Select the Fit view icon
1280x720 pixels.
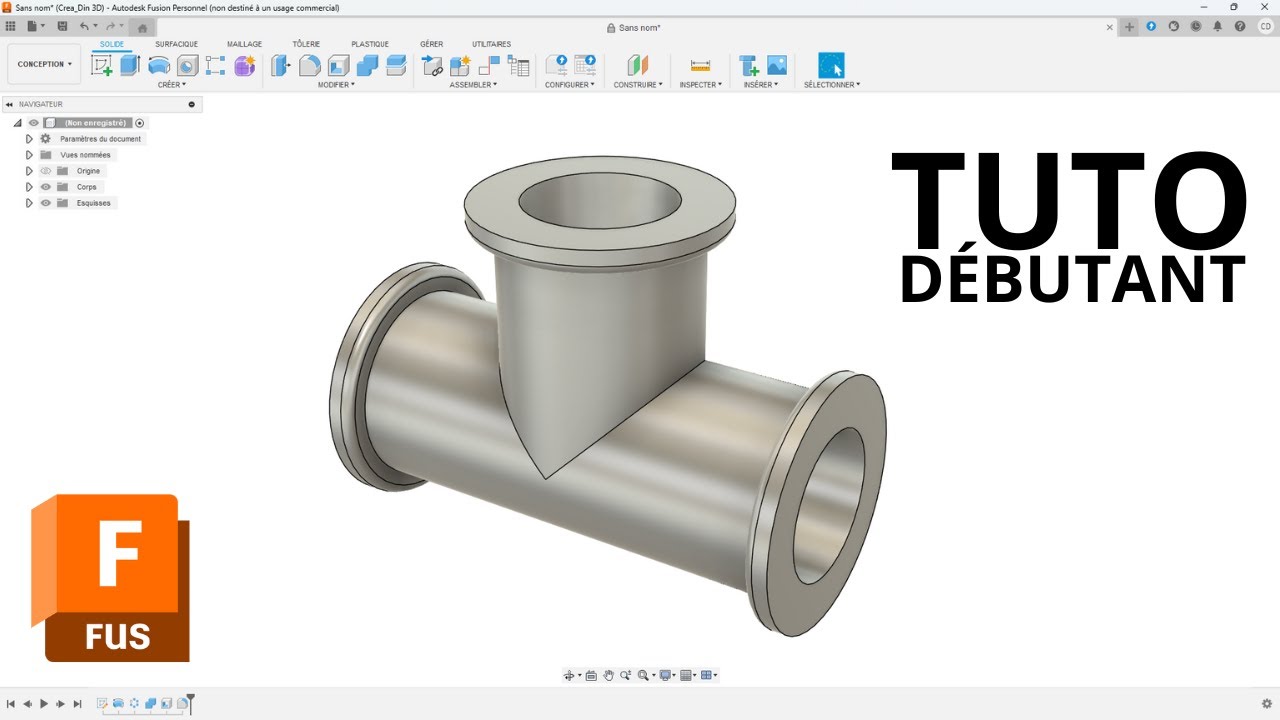click(643, 674)
